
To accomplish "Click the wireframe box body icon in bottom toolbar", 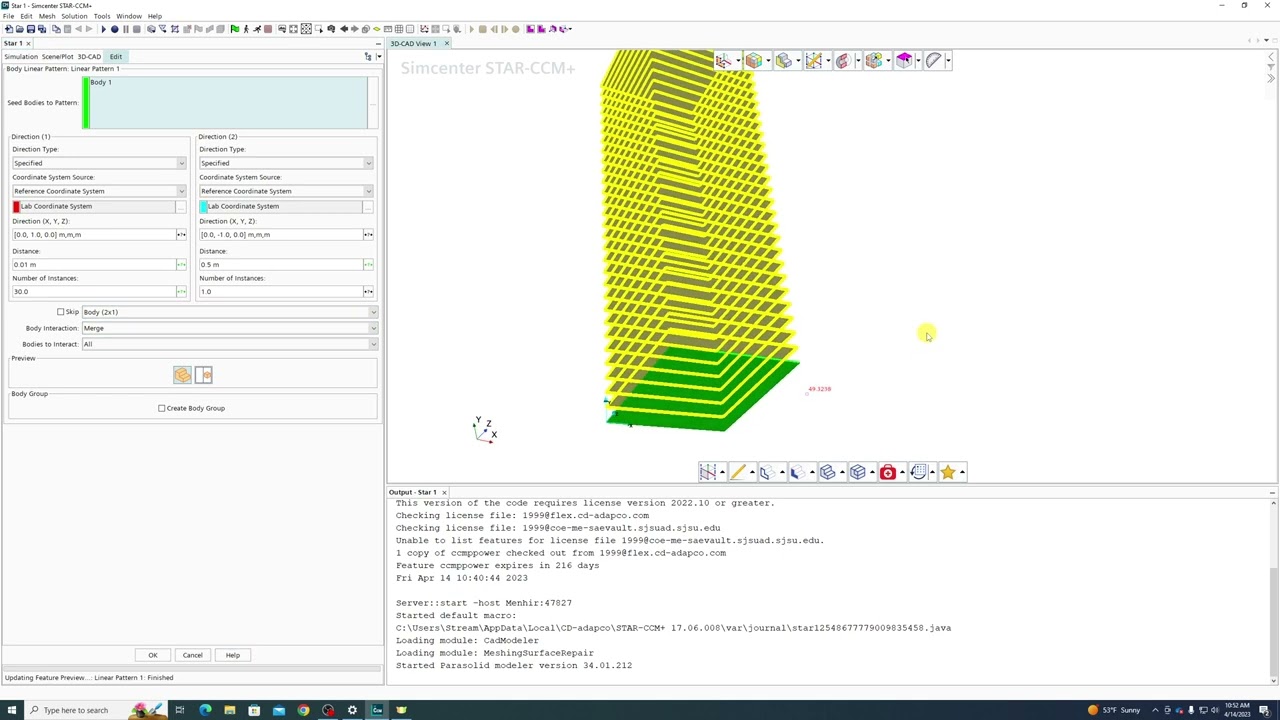I will click(x=857, y=472).
